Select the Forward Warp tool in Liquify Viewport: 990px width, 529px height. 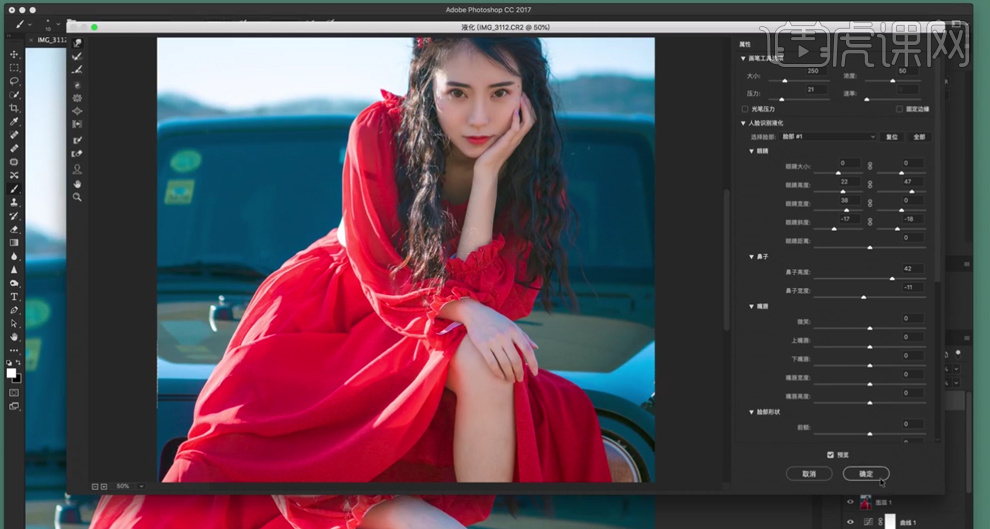coord(77,43)
